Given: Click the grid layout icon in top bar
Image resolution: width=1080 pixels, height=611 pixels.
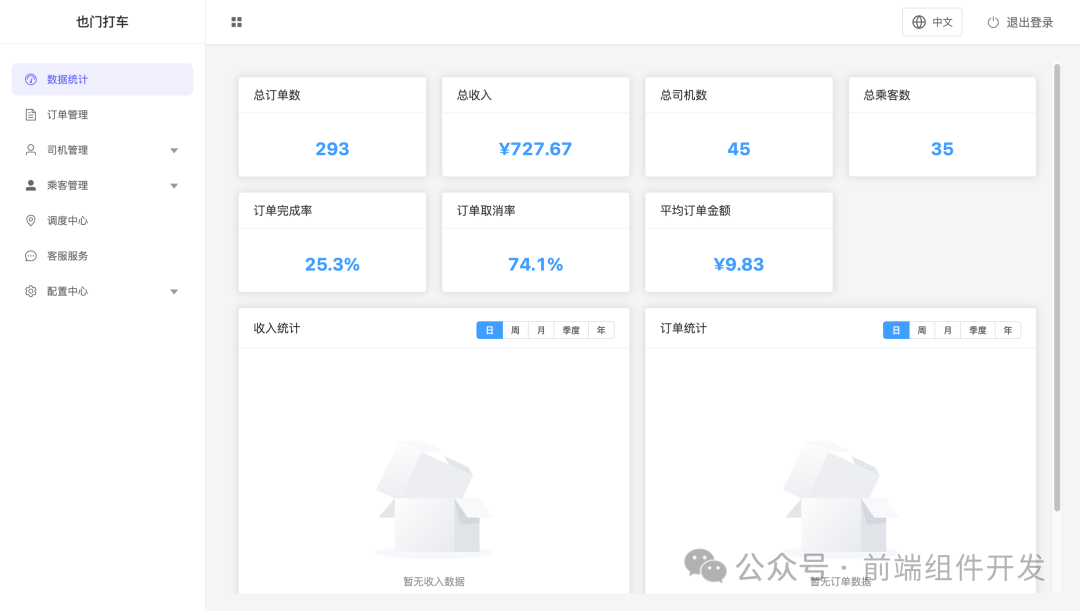Looking at the screenshot, I should coord(236,21).
